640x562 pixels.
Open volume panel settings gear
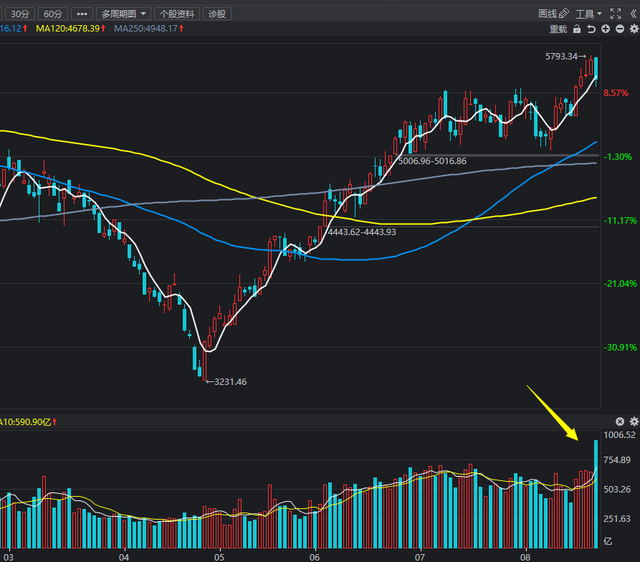tap(633, 423)
